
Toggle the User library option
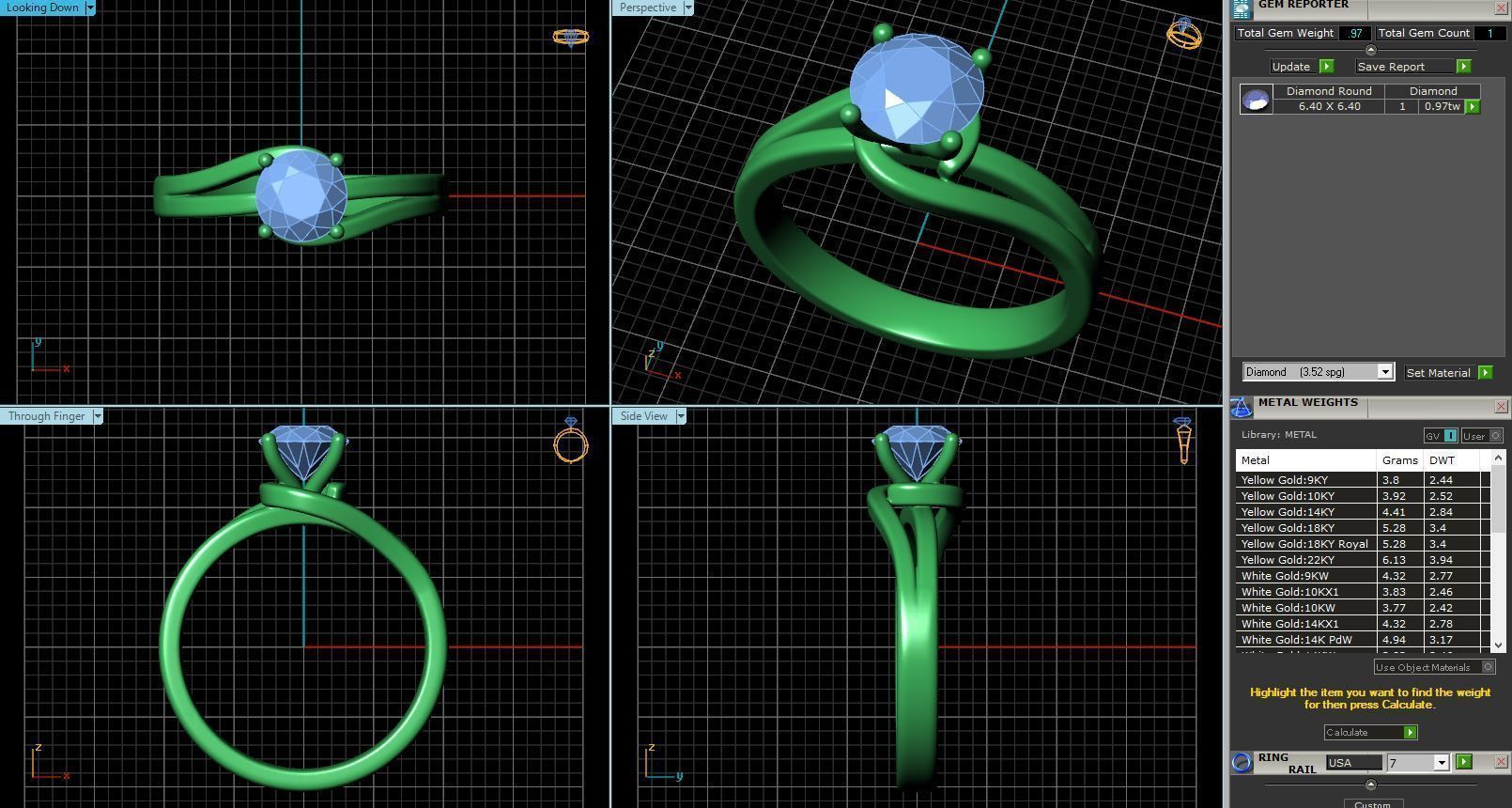pyautogui.click(x=1482, y=436)
